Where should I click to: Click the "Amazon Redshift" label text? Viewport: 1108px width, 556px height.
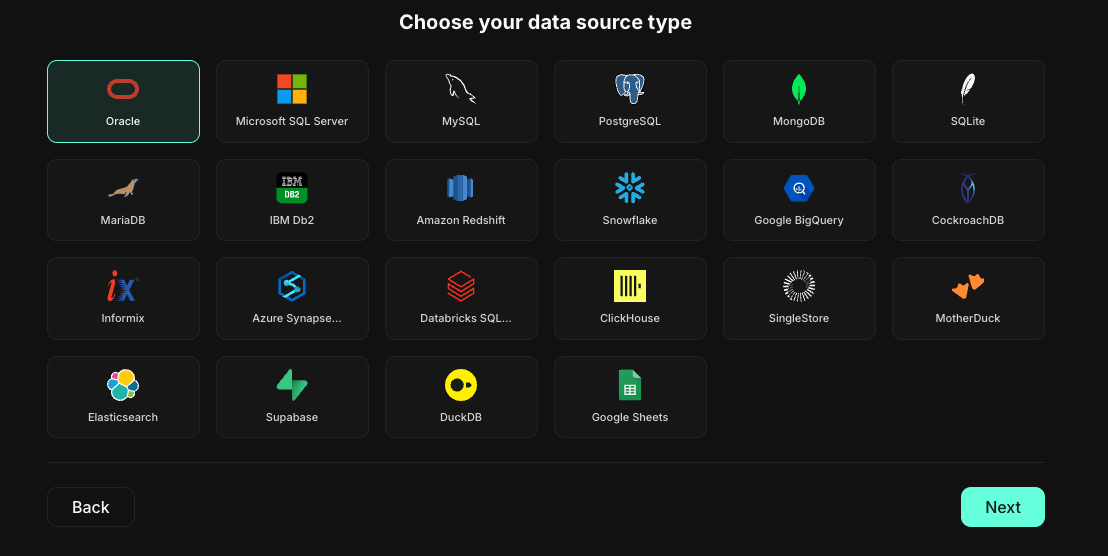click(x=461, y=220)
